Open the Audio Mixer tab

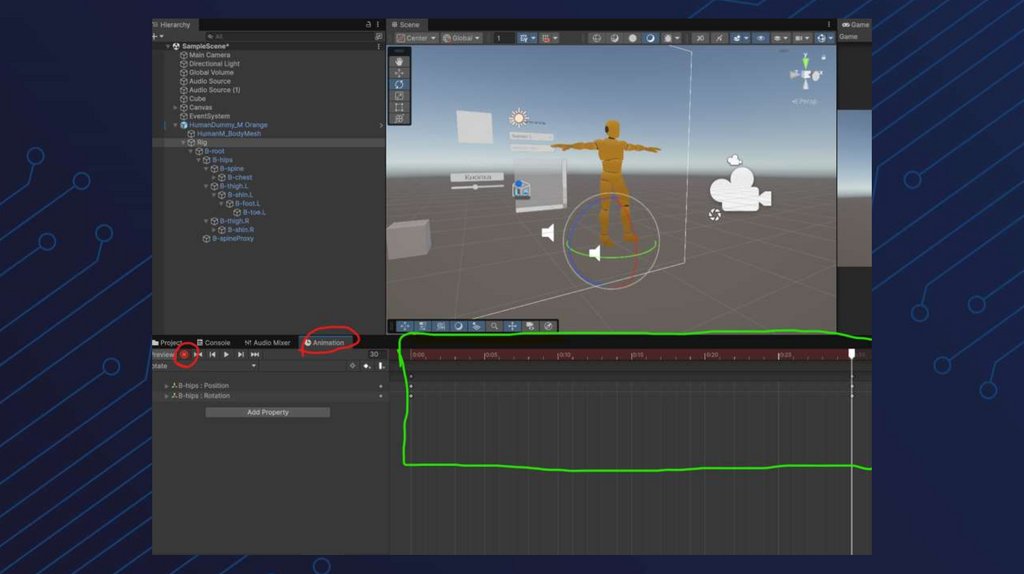(x=267, y=342)
